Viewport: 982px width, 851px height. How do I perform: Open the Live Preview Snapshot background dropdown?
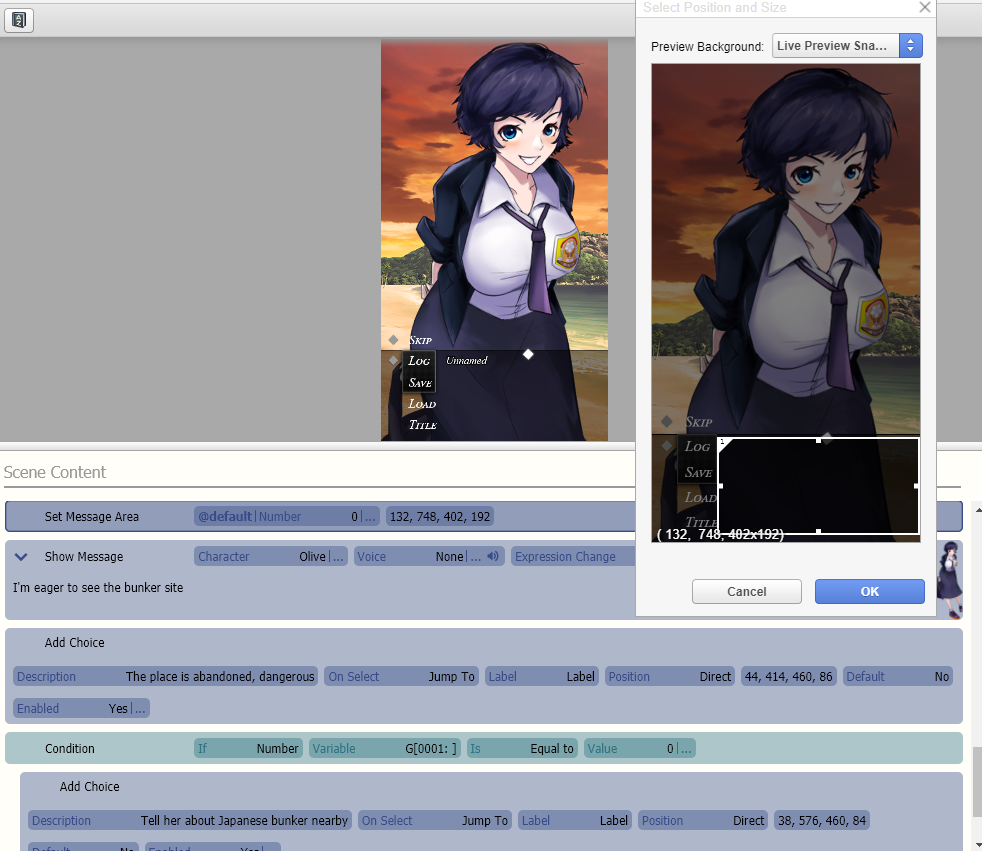point(835,45)
